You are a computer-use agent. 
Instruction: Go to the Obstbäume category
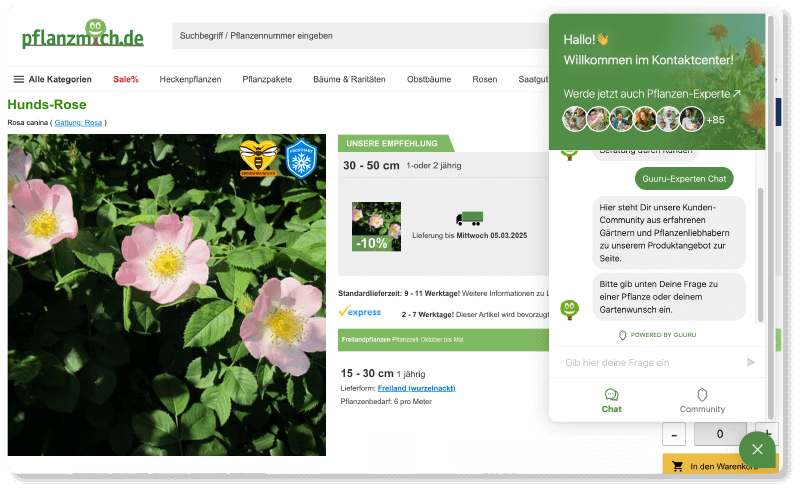[x=428, y=79]
